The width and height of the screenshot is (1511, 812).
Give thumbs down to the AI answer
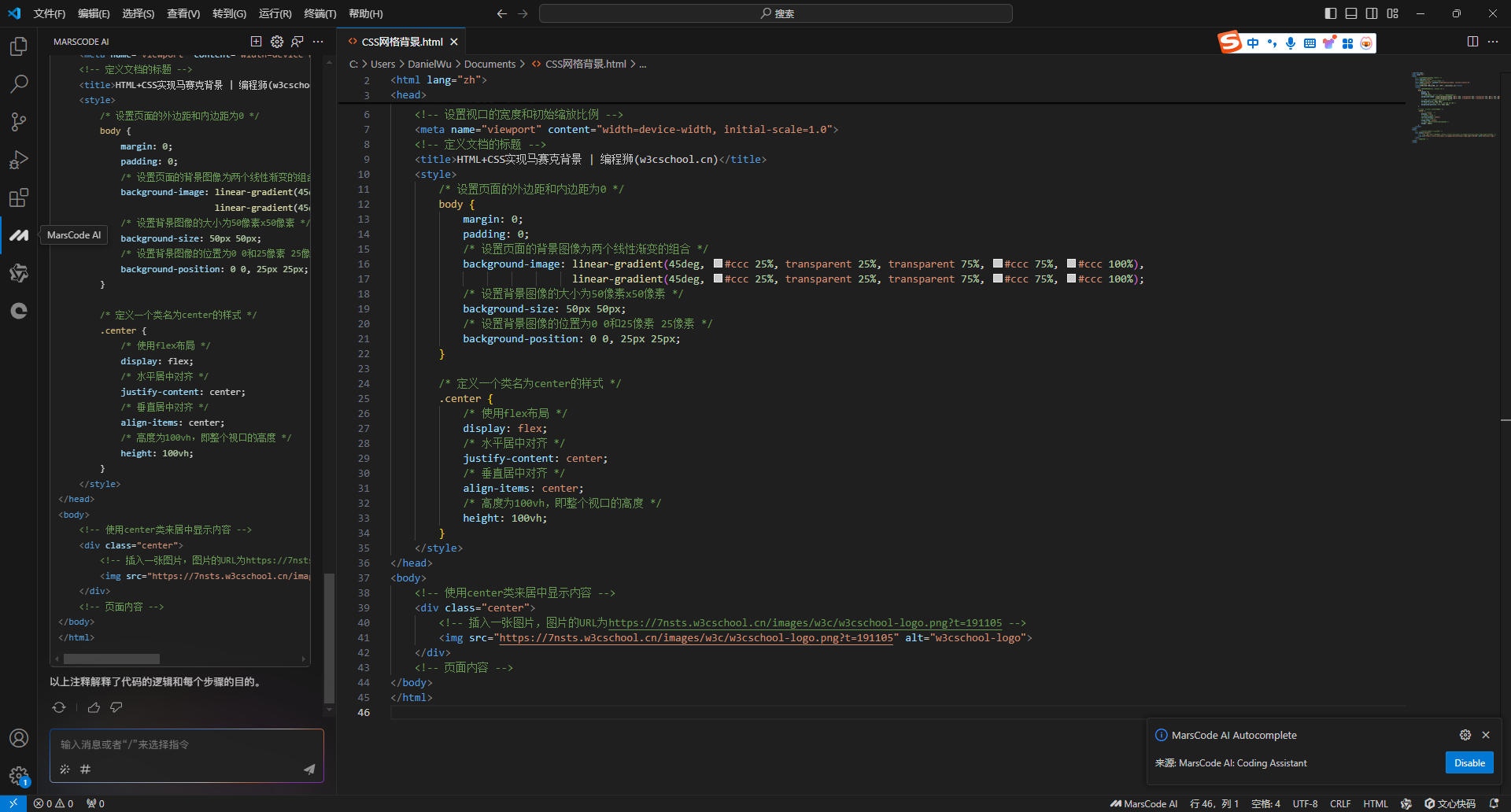click(x=116, y=707)
